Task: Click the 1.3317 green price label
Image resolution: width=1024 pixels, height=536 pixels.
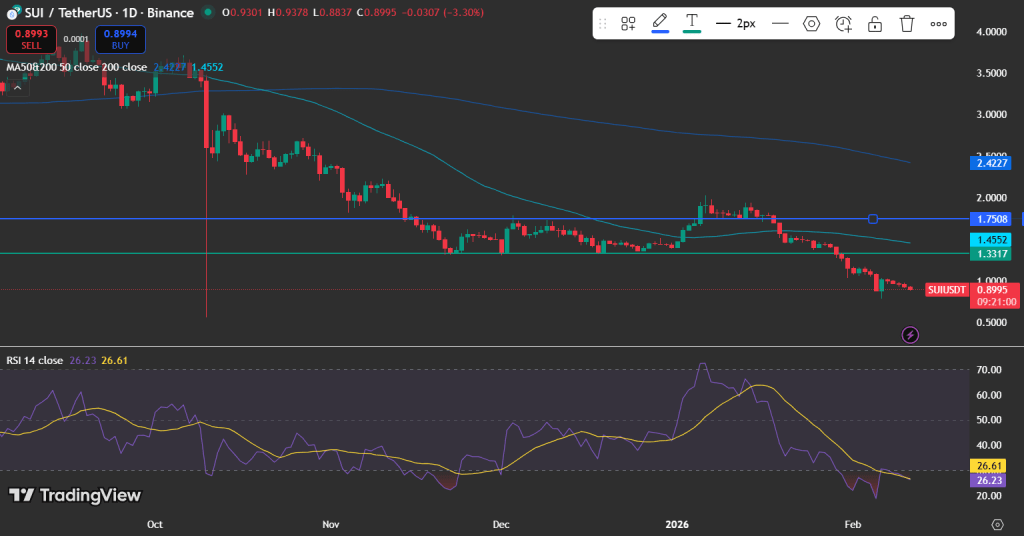Action: click(x=991, y=253)
